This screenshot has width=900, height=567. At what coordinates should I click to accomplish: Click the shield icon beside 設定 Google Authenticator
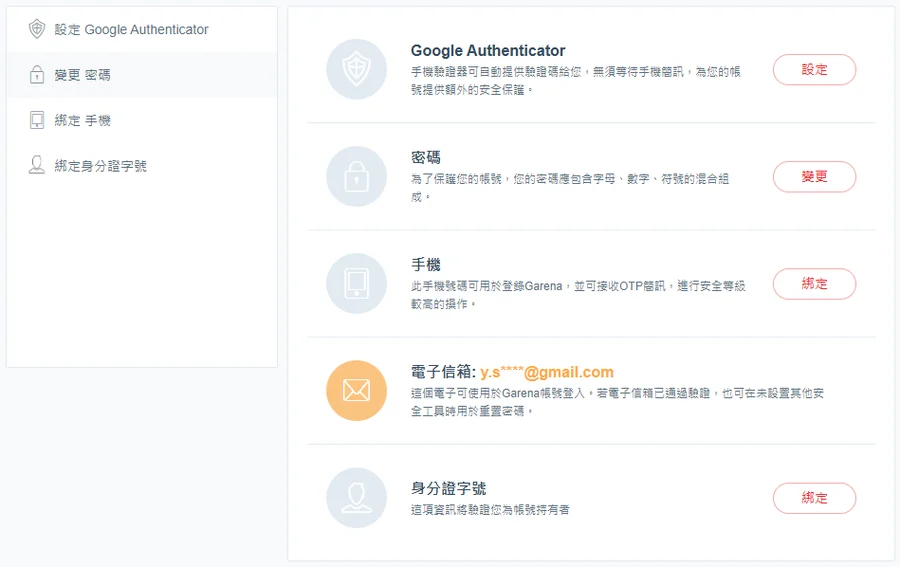click(37, 29)
